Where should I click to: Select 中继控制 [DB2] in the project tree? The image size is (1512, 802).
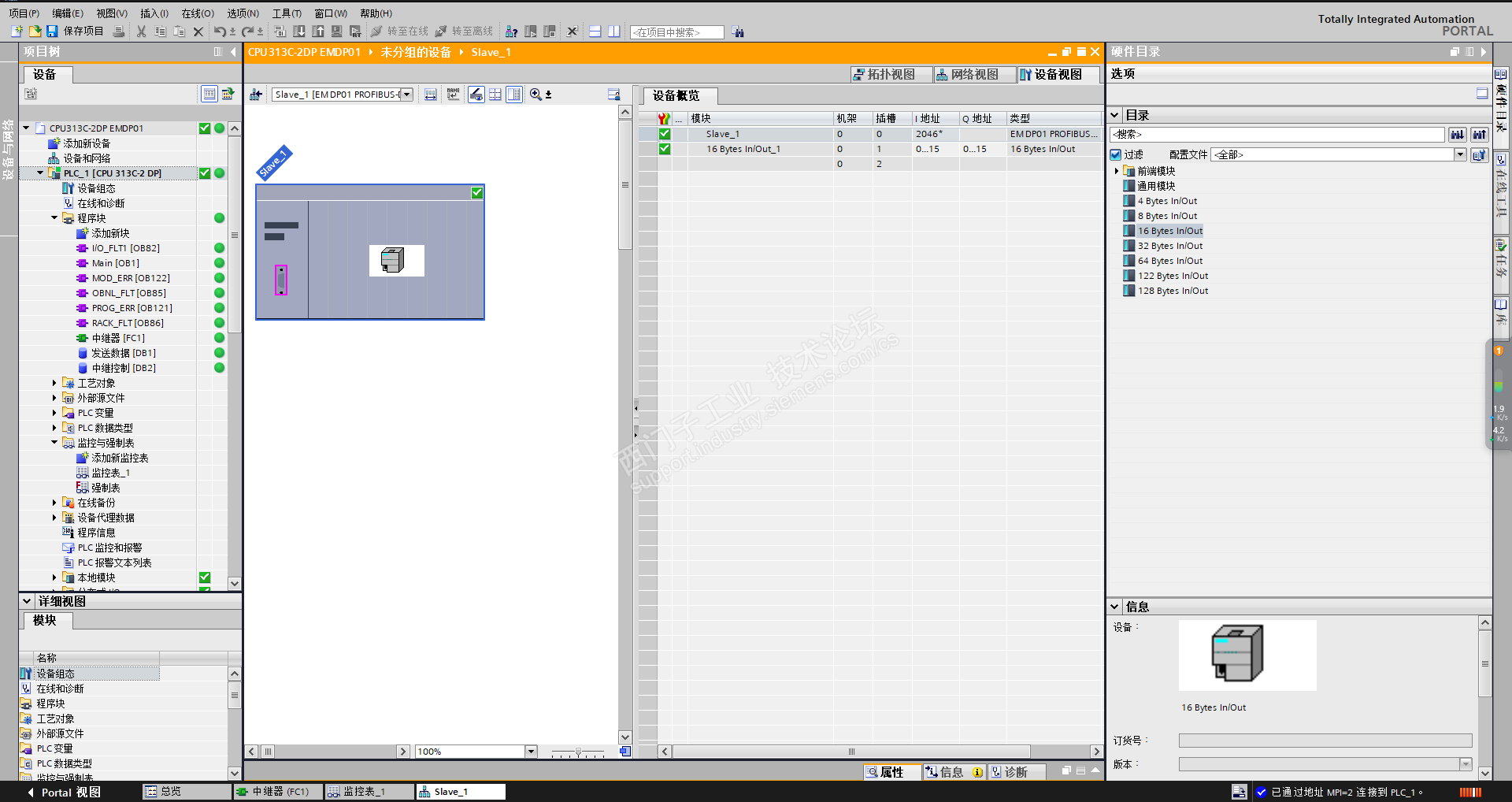[x=124, y=368]
